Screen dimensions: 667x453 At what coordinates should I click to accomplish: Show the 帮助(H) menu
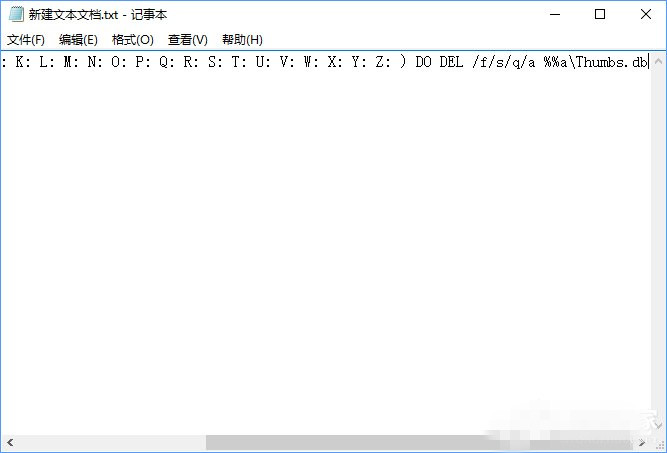click(242, 40)
